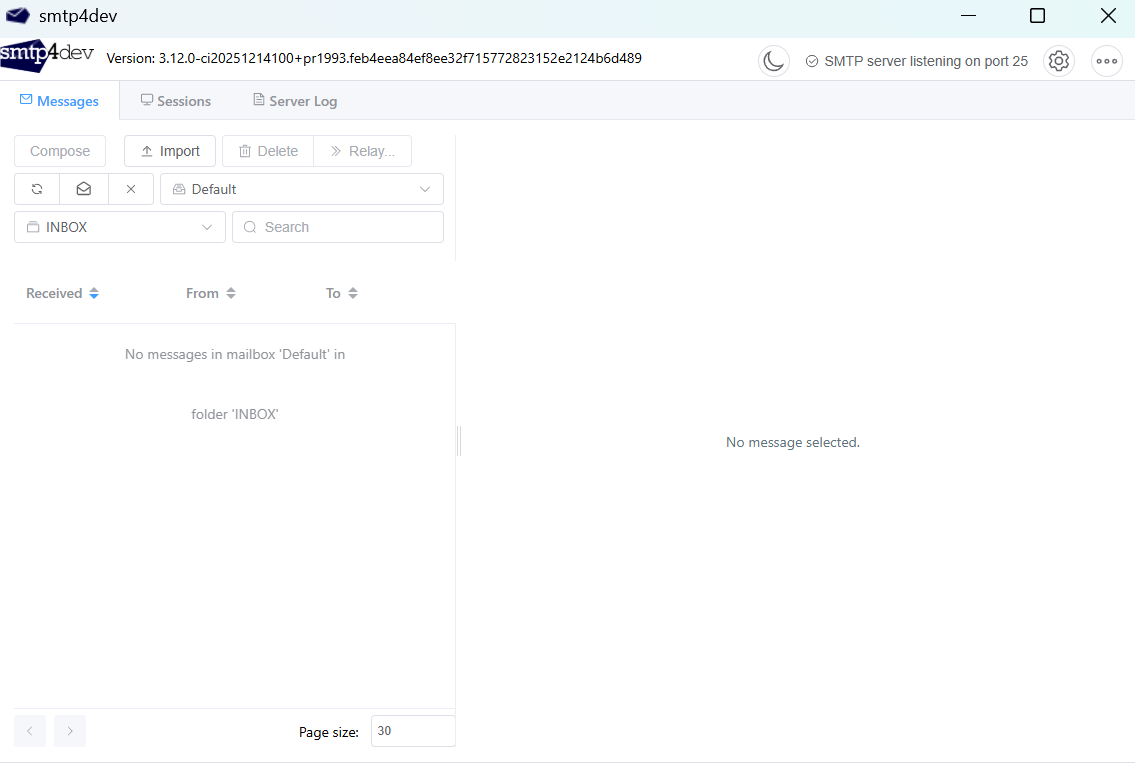The image size is (1135, 764).
Task: Open the Server Log tab
Action: click(295, 101)
